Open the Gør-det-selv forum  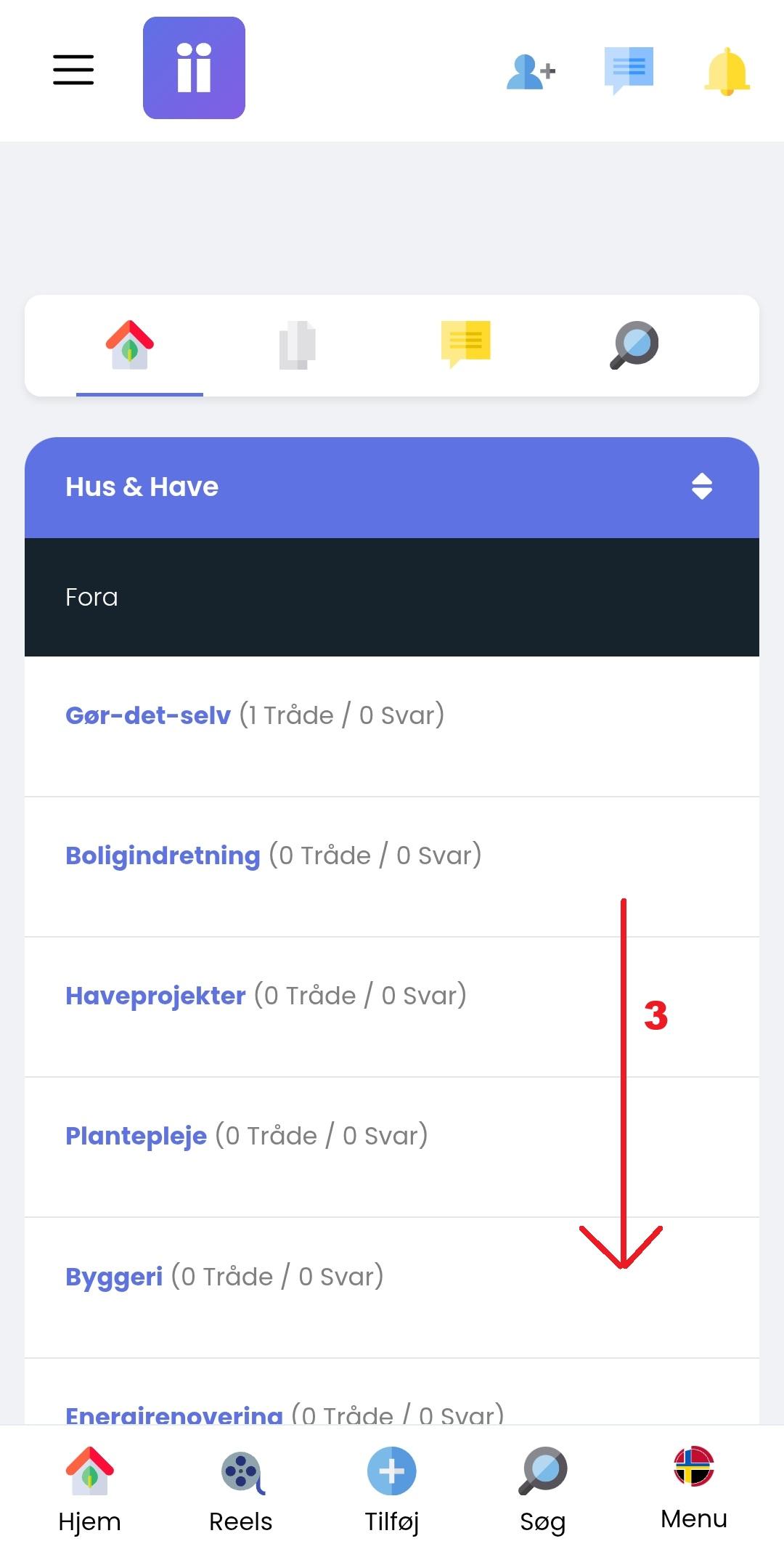148,715
